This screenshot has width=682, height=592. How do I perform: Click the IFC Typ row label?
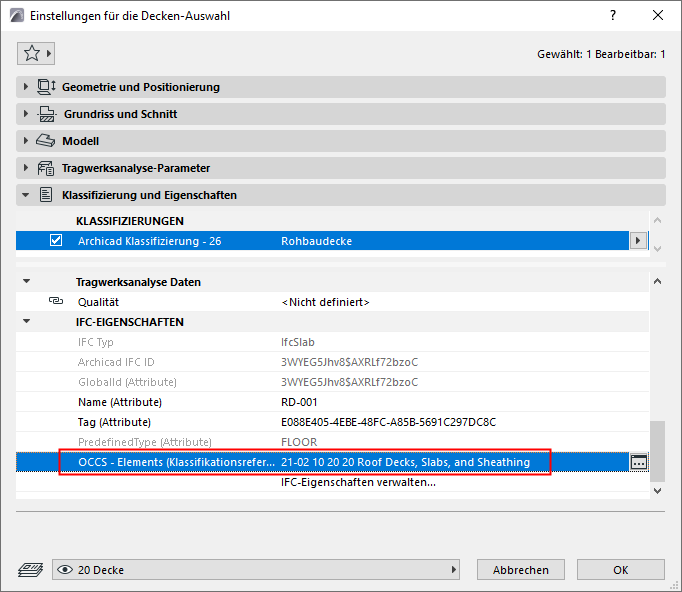click(96, 342)
